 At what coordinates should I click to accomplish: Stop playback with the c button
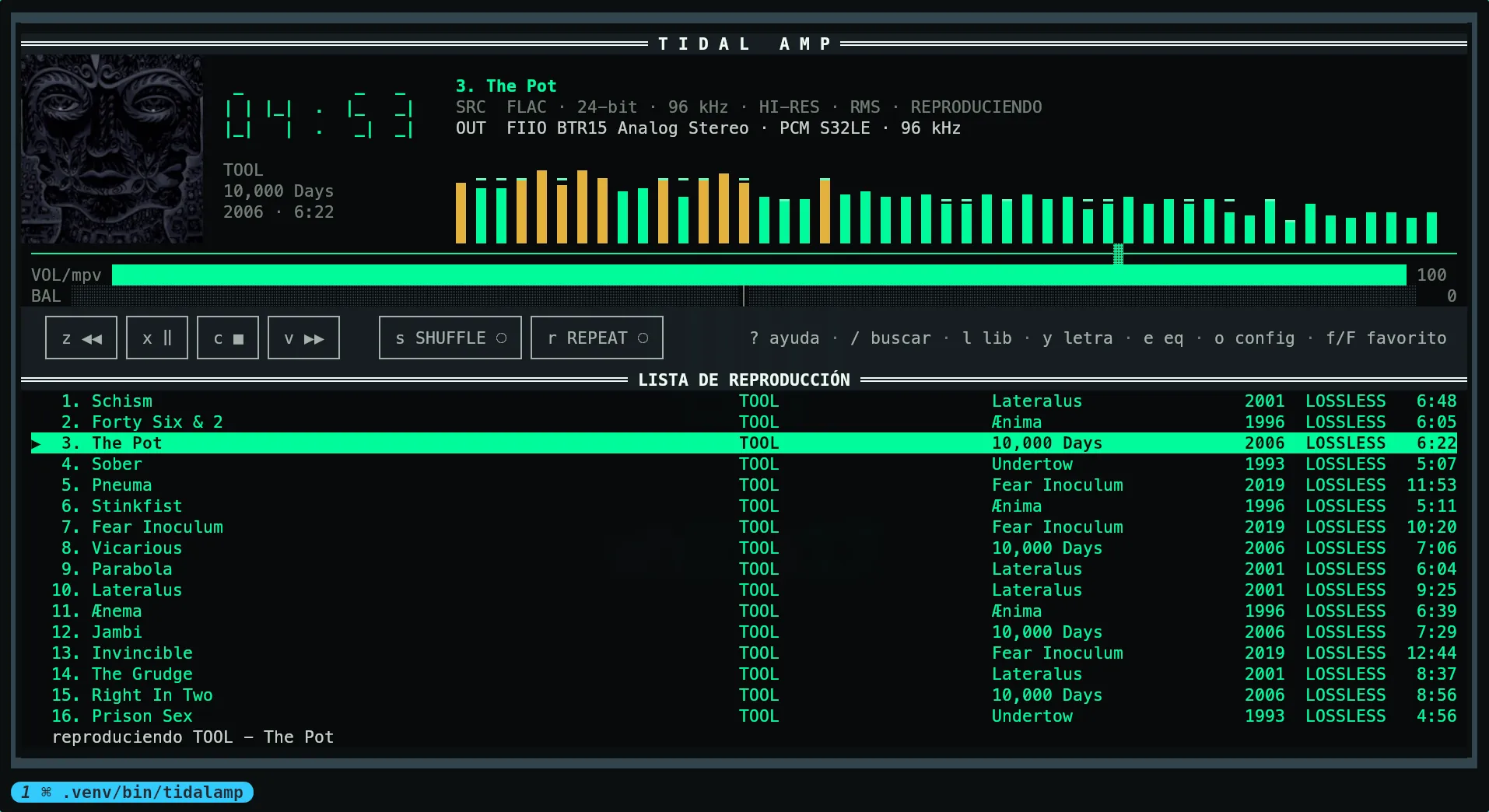coord(228,338)
